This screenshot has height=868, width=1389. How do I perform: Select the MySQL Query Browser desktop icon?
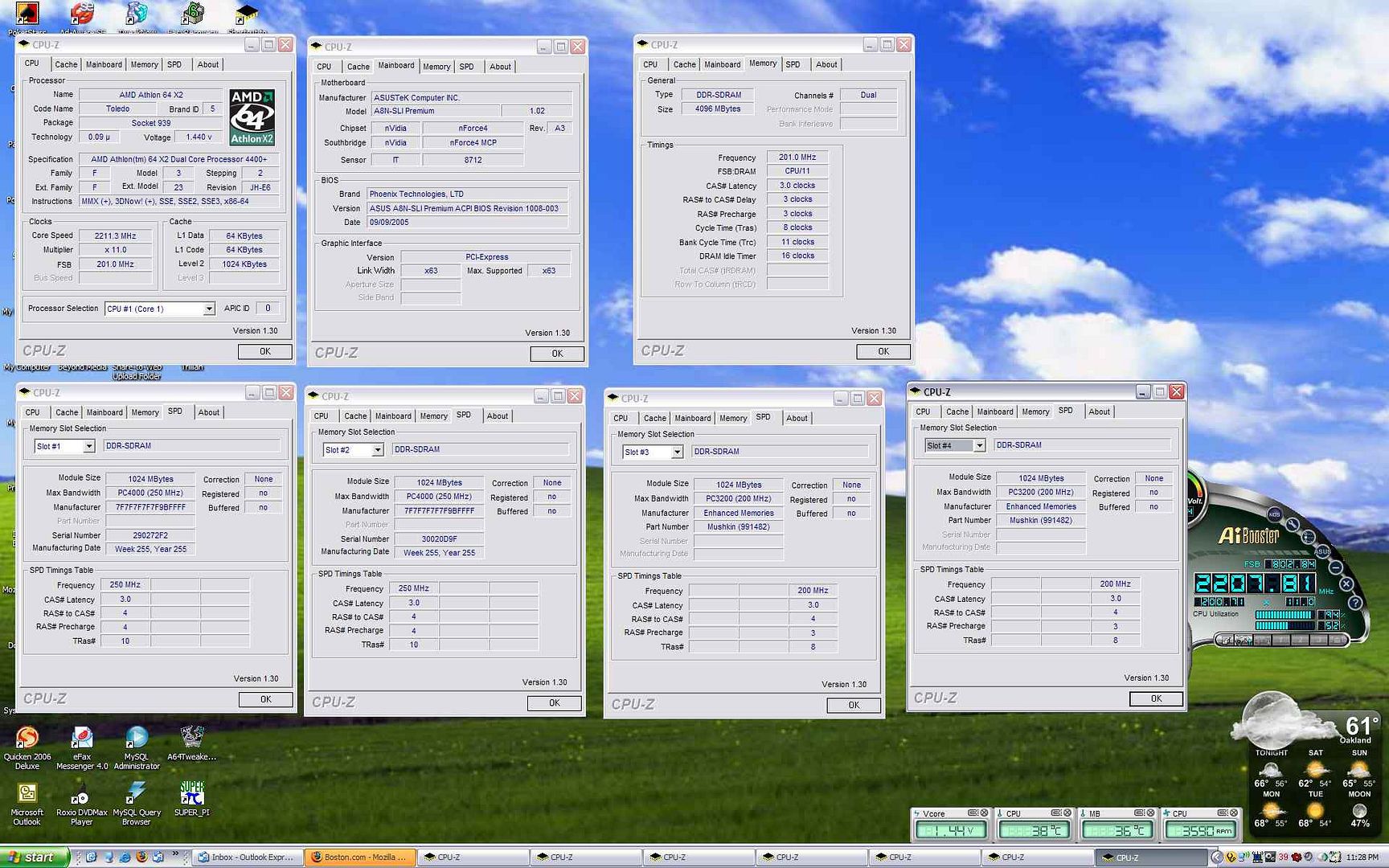pyautogui.click(x=137, y=804)
